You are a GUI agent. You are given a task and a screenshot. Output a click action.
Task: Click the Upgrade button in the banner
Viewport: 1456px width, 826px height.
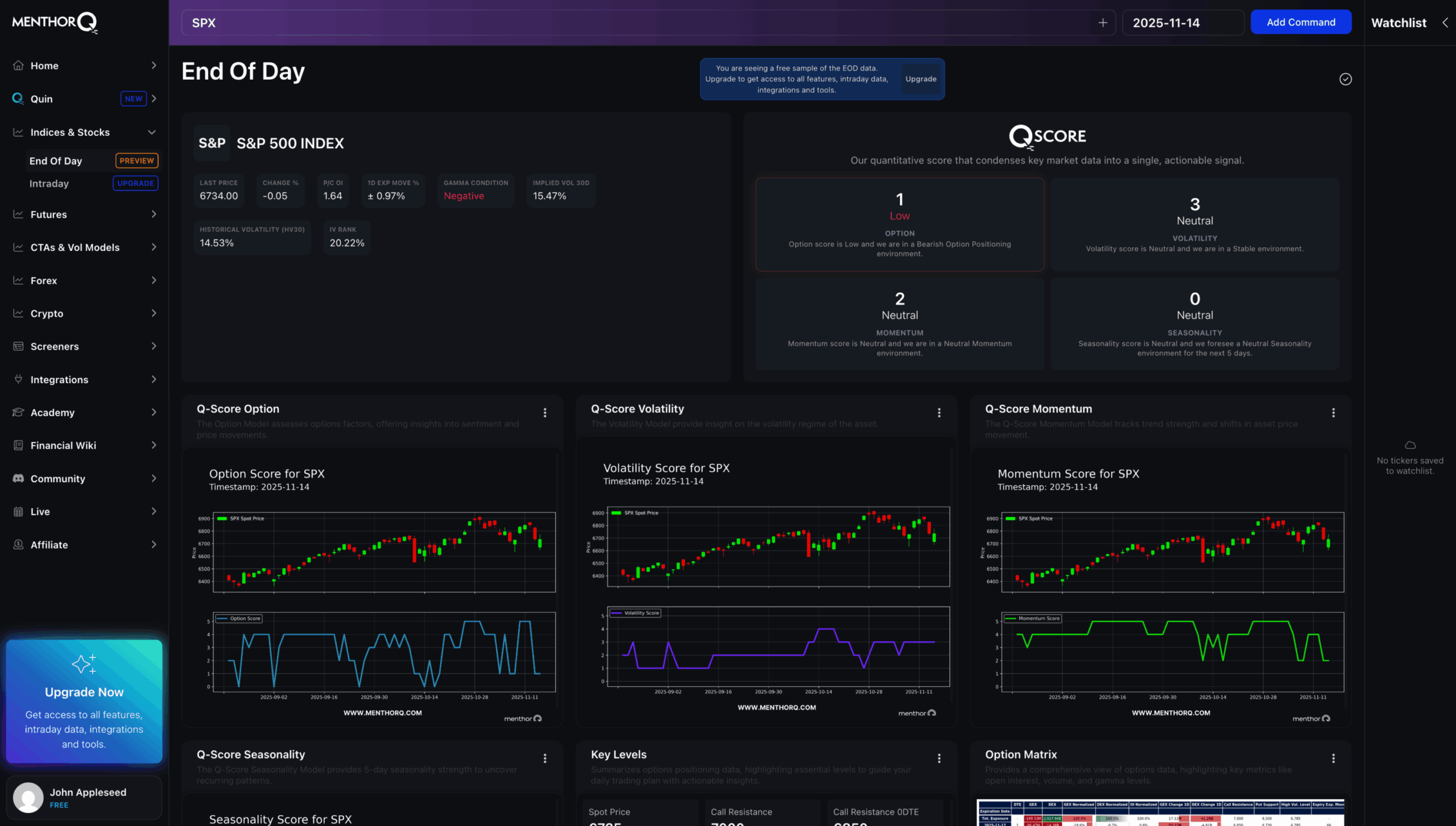point(920,79)
